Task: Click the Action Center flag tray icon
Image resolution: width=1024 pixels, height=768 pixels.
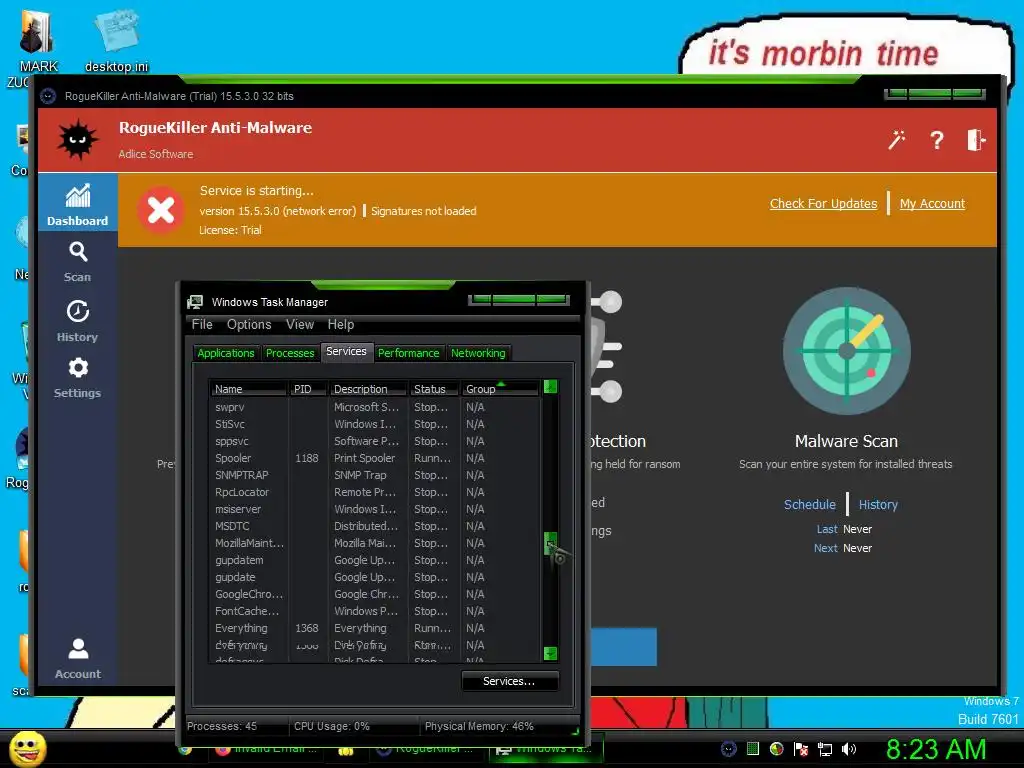Action: (x=801, y=749)
